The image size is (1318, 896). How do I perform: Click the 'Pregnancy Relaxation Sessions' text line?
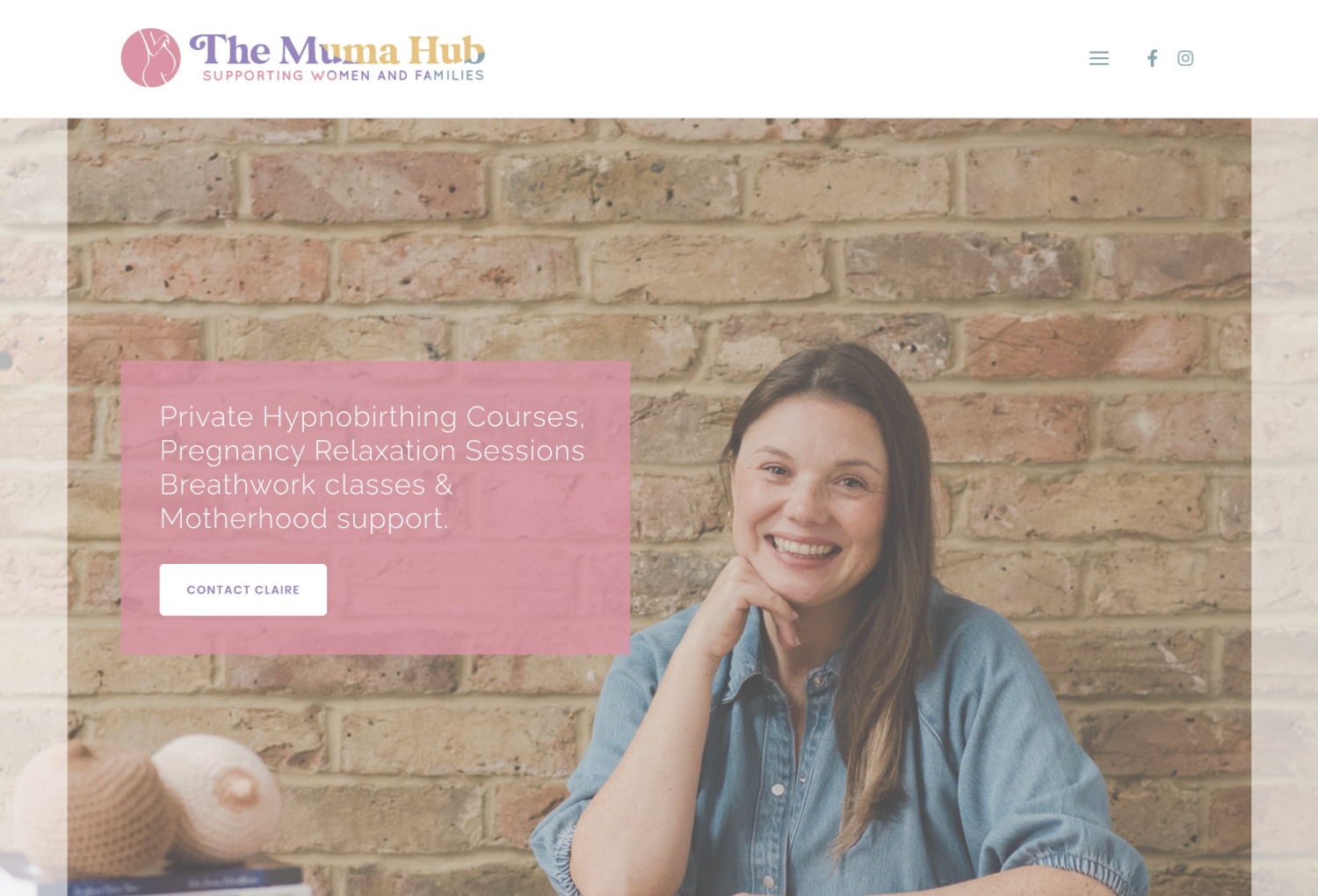coord(372,451)
